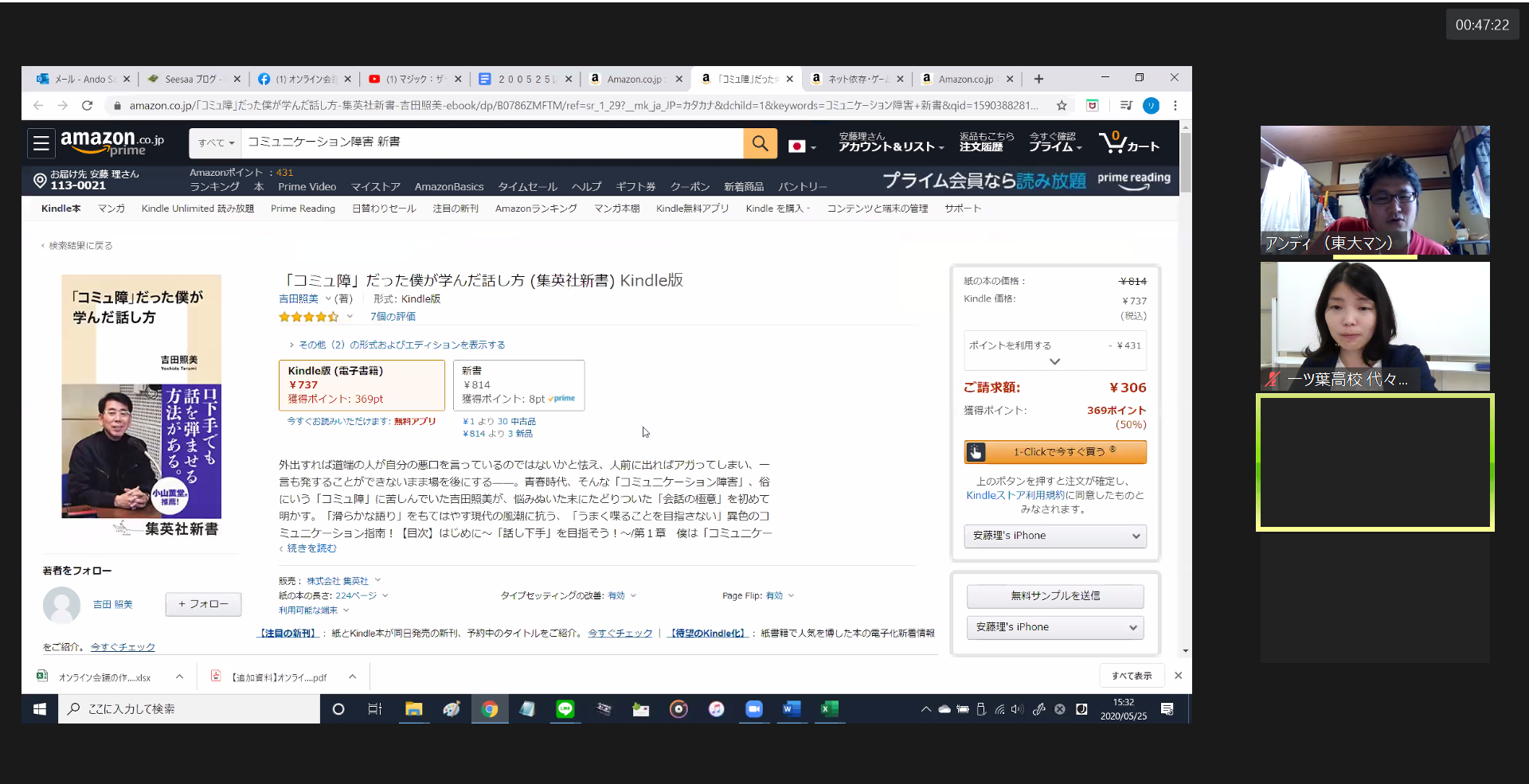Open Excel from the taskbar
The height and width of the screenshot is (784, 1529).
pyautogui.click(x=829, y=709)
